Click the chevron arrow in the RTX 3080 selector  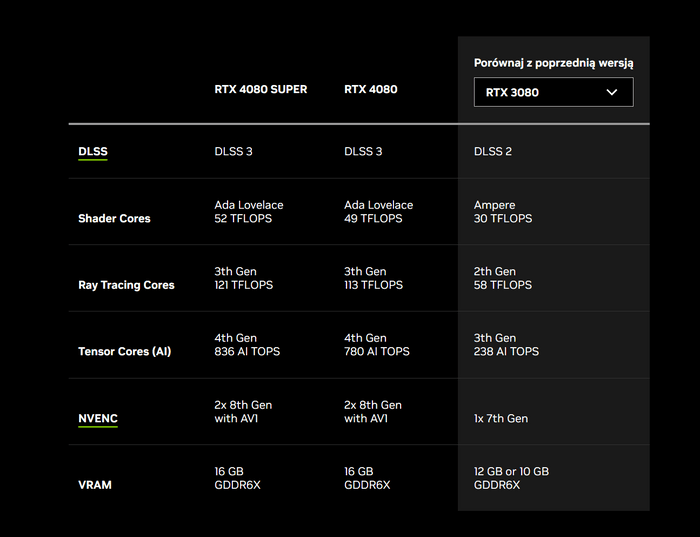(612, 92)
